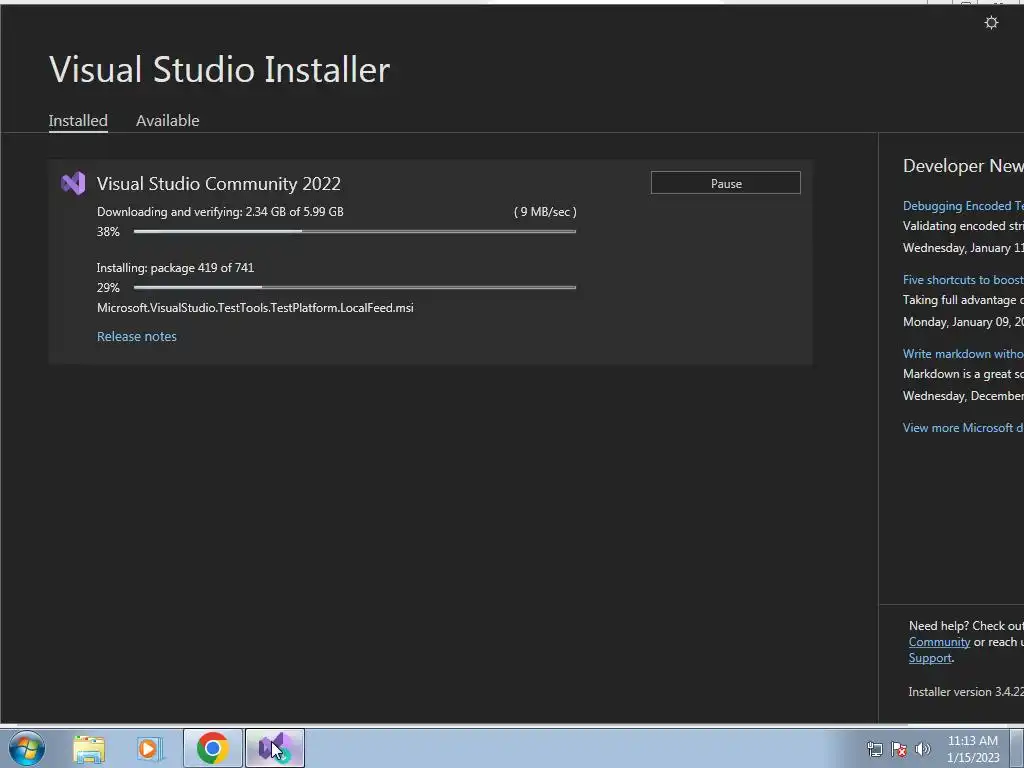Click the Visual Studio Installer heading
1024x768 pixels.
tap(219, 69)
